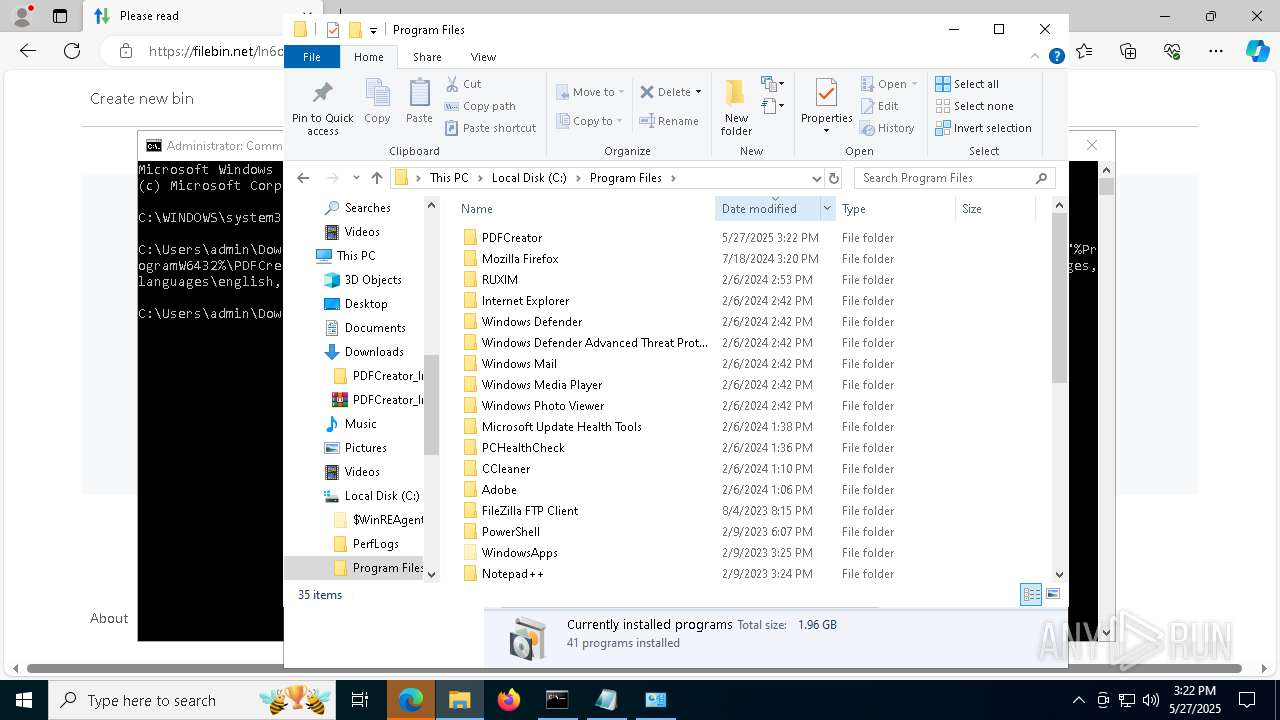Click the Search Program Files box
Screen dimensions: 1280x720
point(954,178)
